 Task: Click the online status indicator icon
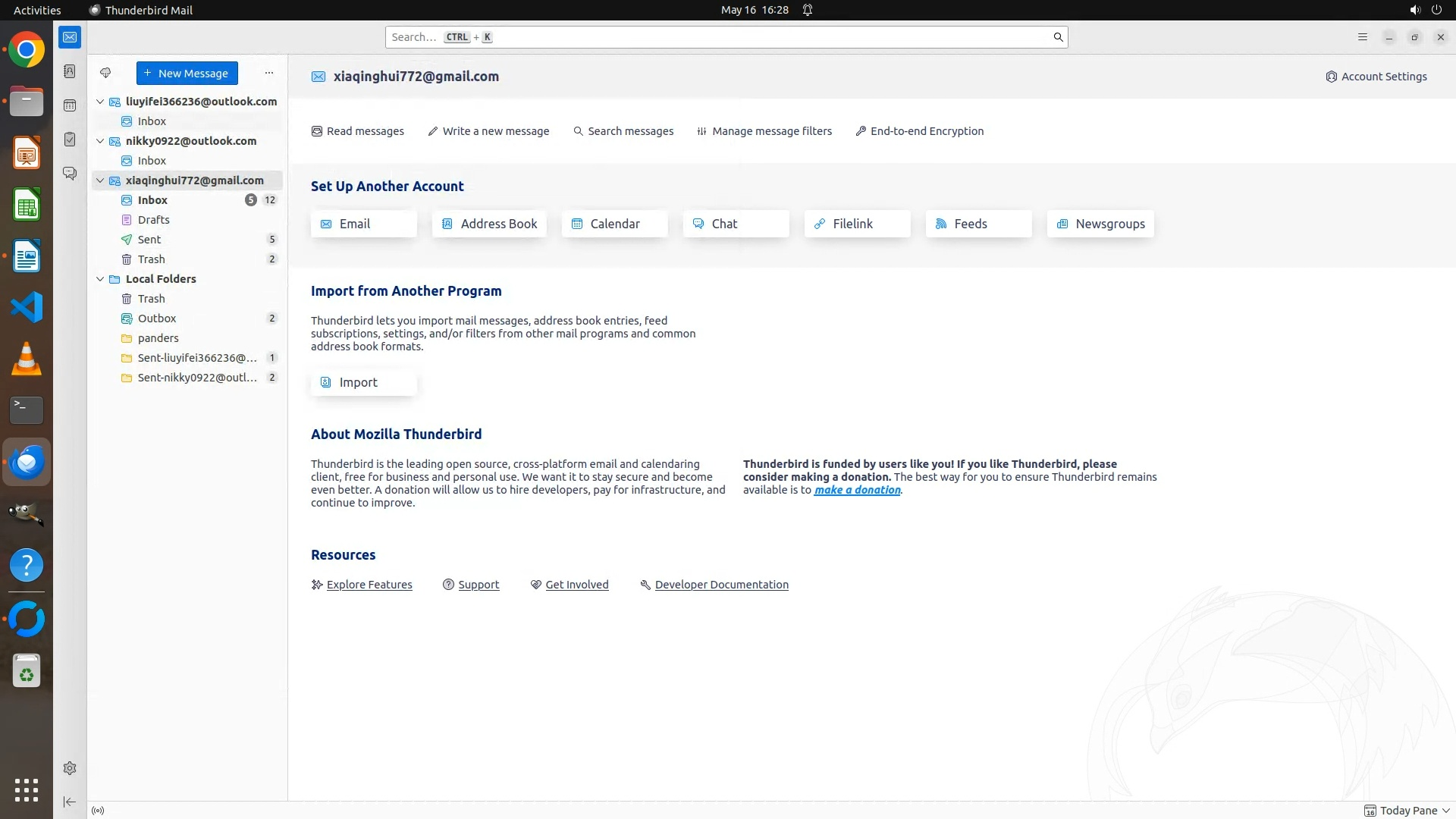click(98, 811)
